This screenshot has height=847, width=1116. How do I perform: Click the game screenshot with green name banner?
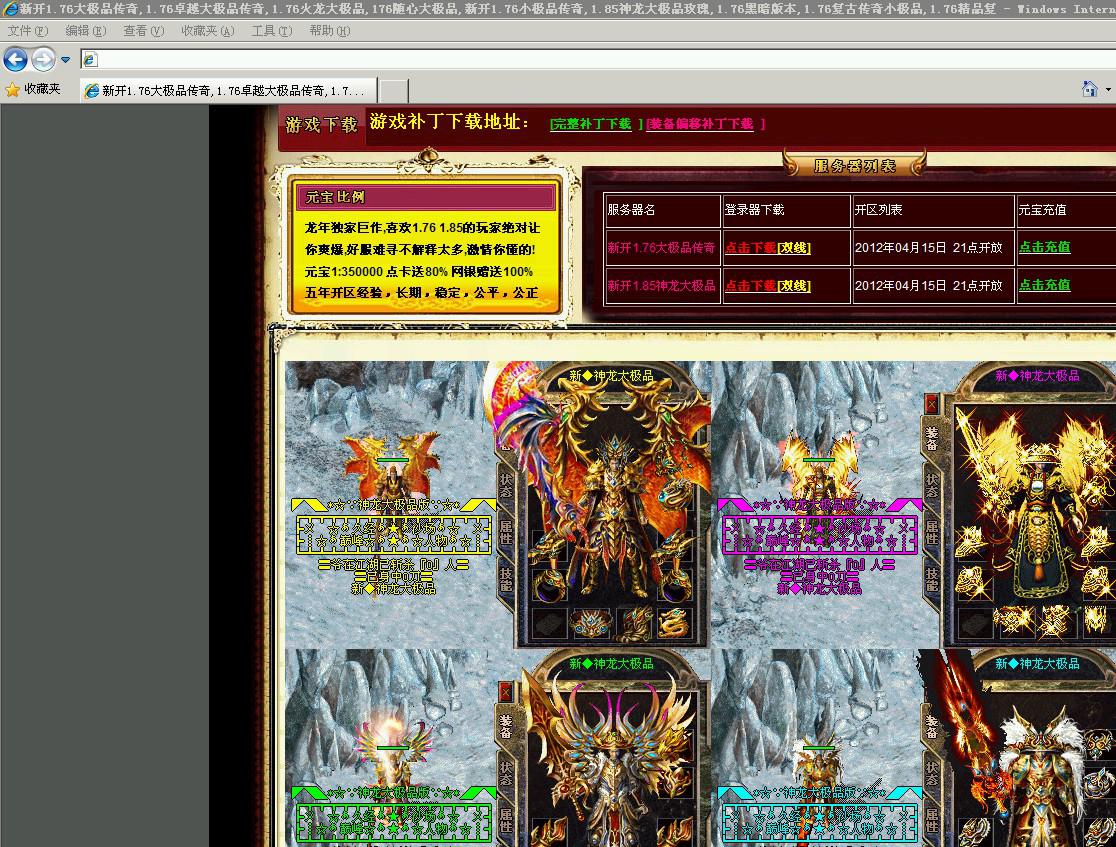pos(498,748)
